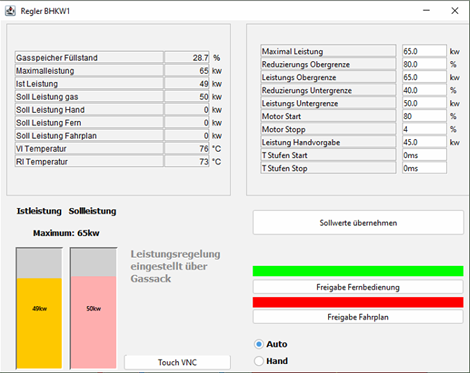Minimize the Regler BHKW1 window
Image resolution: width=470 pixels, height=373 pixels.
(426, 11)
